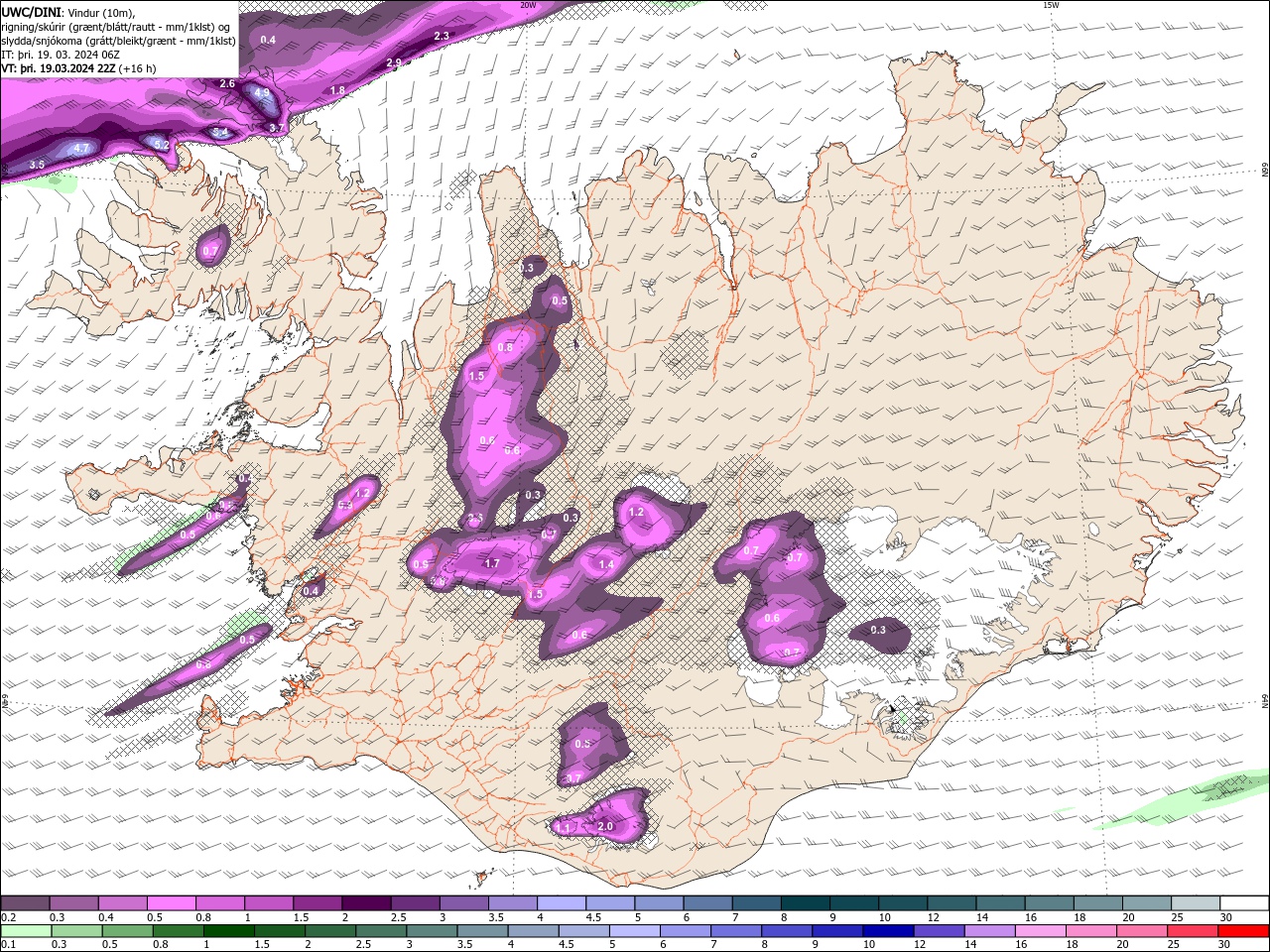This screenshot has width=1270, height=952.
Task: Click rain-scale swatch between 0.1 and 0.3
Action: pyautogui.click(x=26, y=931)
